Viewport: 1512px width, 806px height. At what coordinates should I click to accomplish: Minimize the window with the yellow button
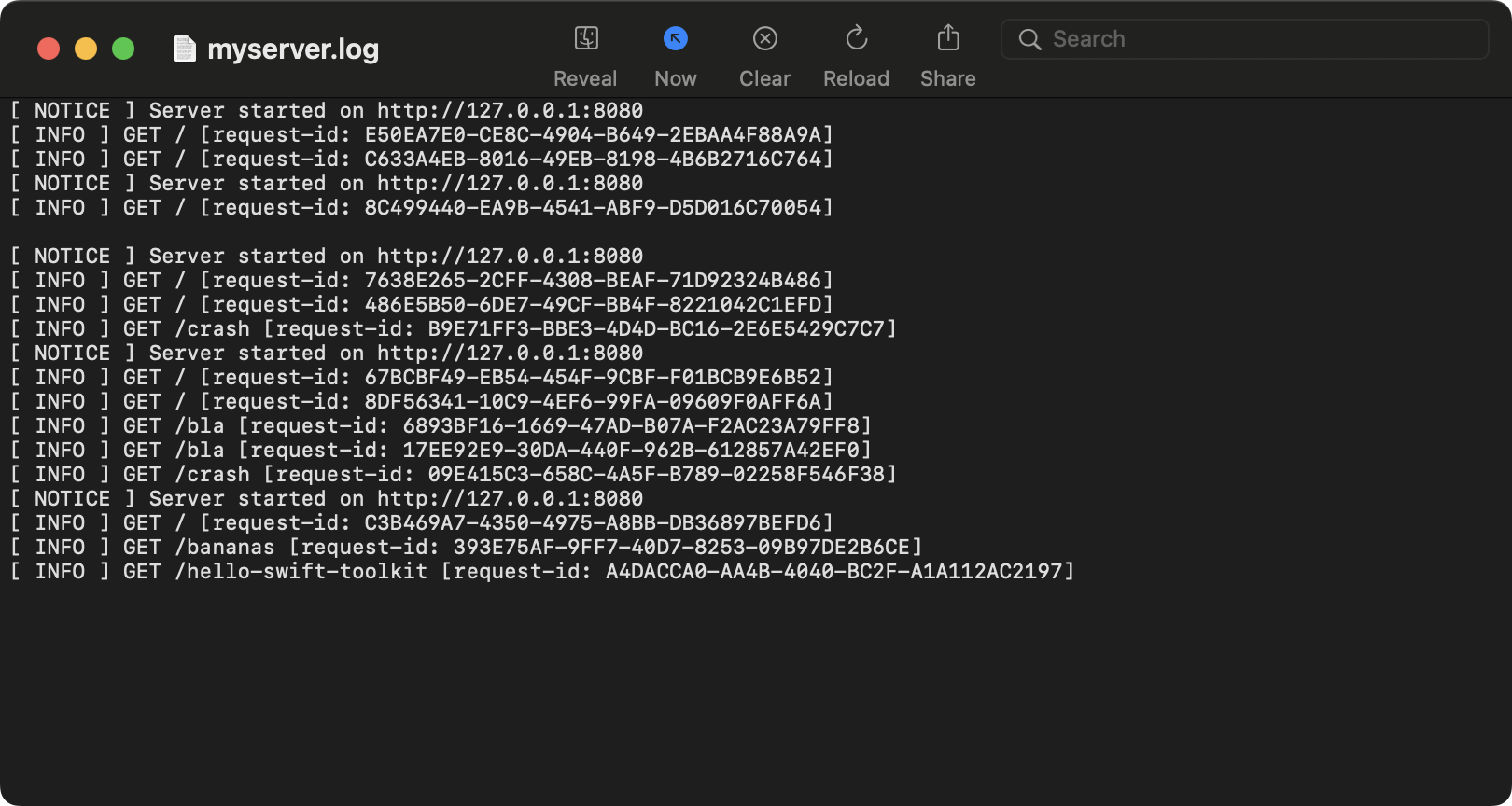pos(86,49)
